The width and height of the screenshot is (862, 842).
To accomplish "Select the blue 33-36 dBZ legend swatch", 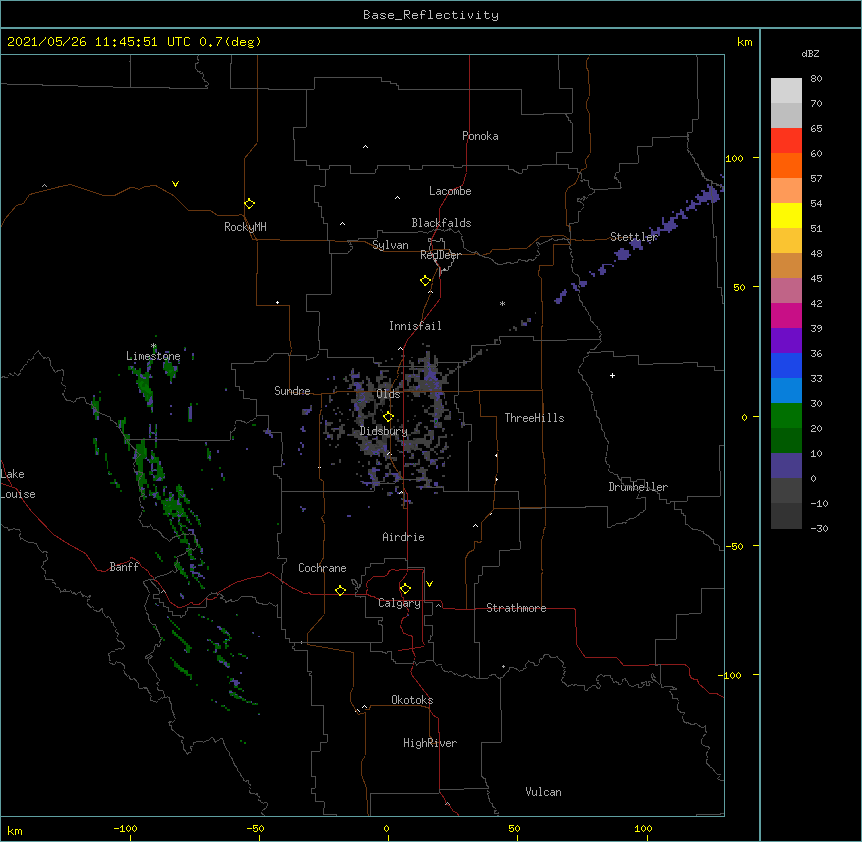I will pyautogui.click(x=786, y=365).
